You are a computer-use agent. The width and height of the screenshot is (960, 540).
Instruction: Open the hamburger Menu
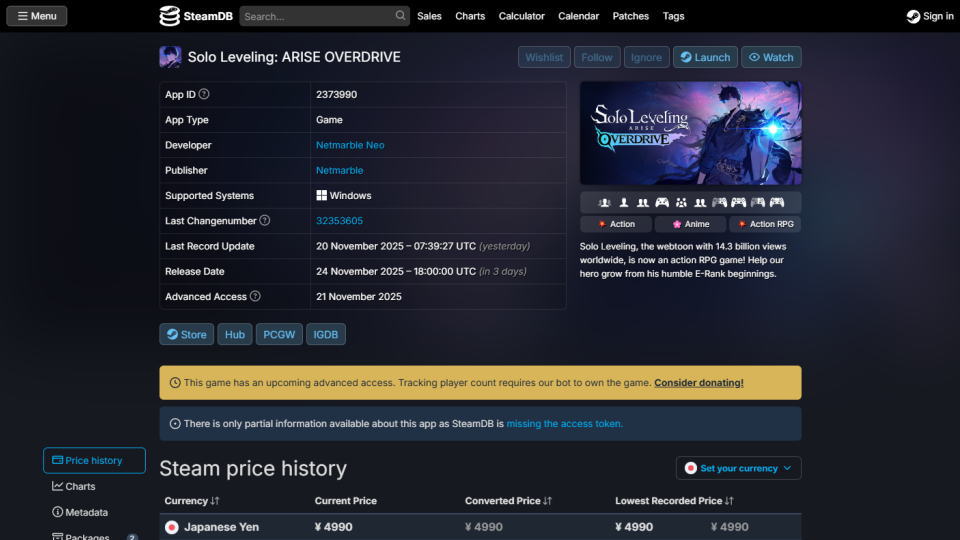click(x=36, y=16)
